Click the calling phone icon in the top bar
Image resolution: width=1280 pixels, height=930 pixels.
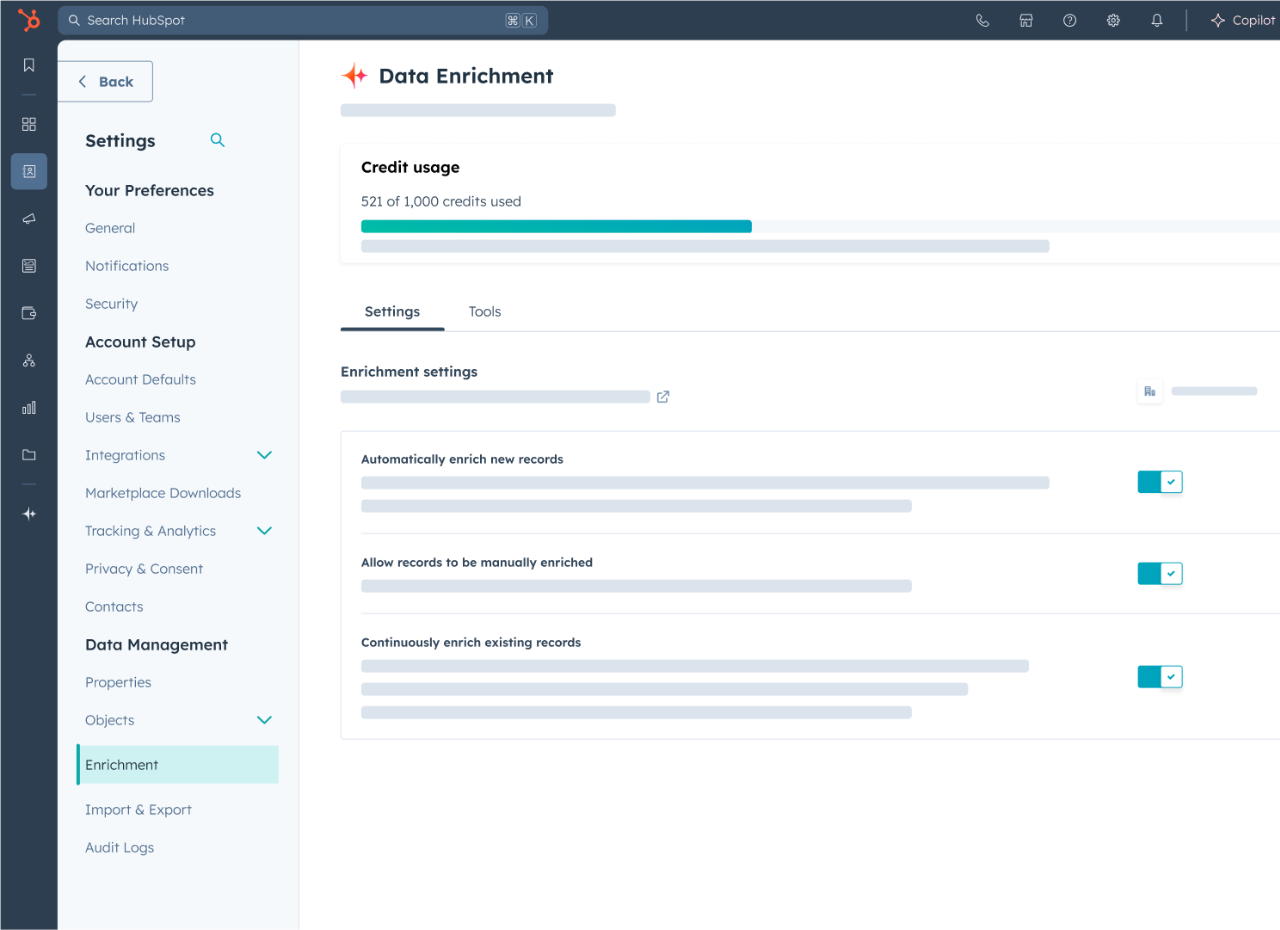(x=982, y=20)
